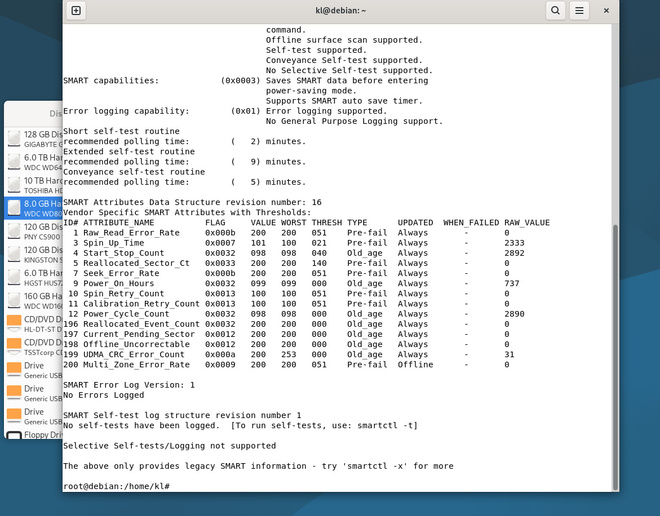Click the second Generic USB Drive icon
The width and height of the screenshot is (660, 516).
(x=14, y=393)
